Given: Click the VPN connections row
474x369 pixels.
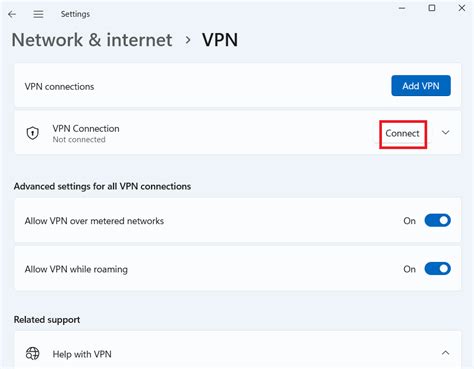Looking at the screenshot, I should (238, 85).
